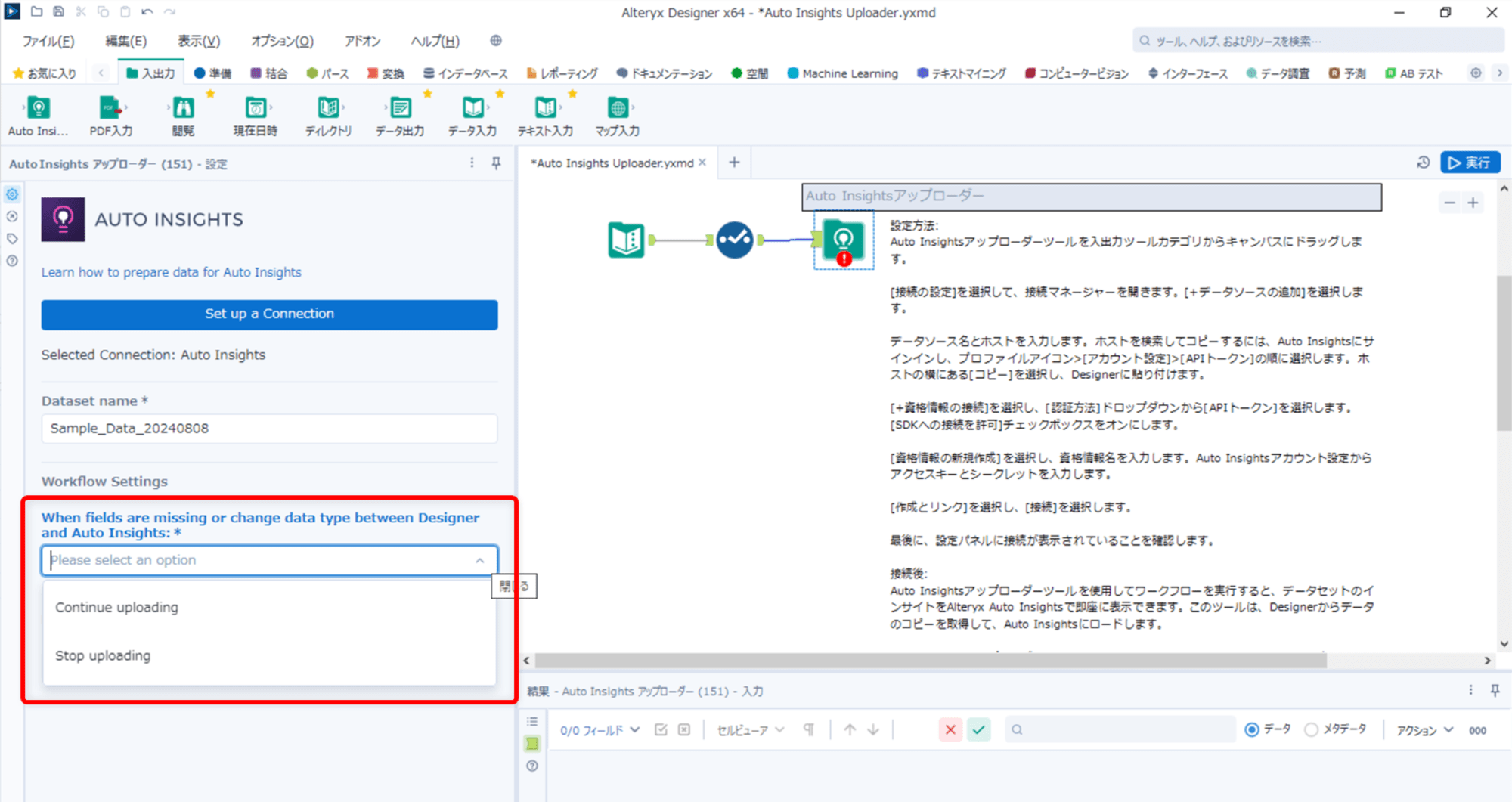Click the 000 button in results toolbar
This screenshot has width=1512, height=802.
(x=1477, y=730)
